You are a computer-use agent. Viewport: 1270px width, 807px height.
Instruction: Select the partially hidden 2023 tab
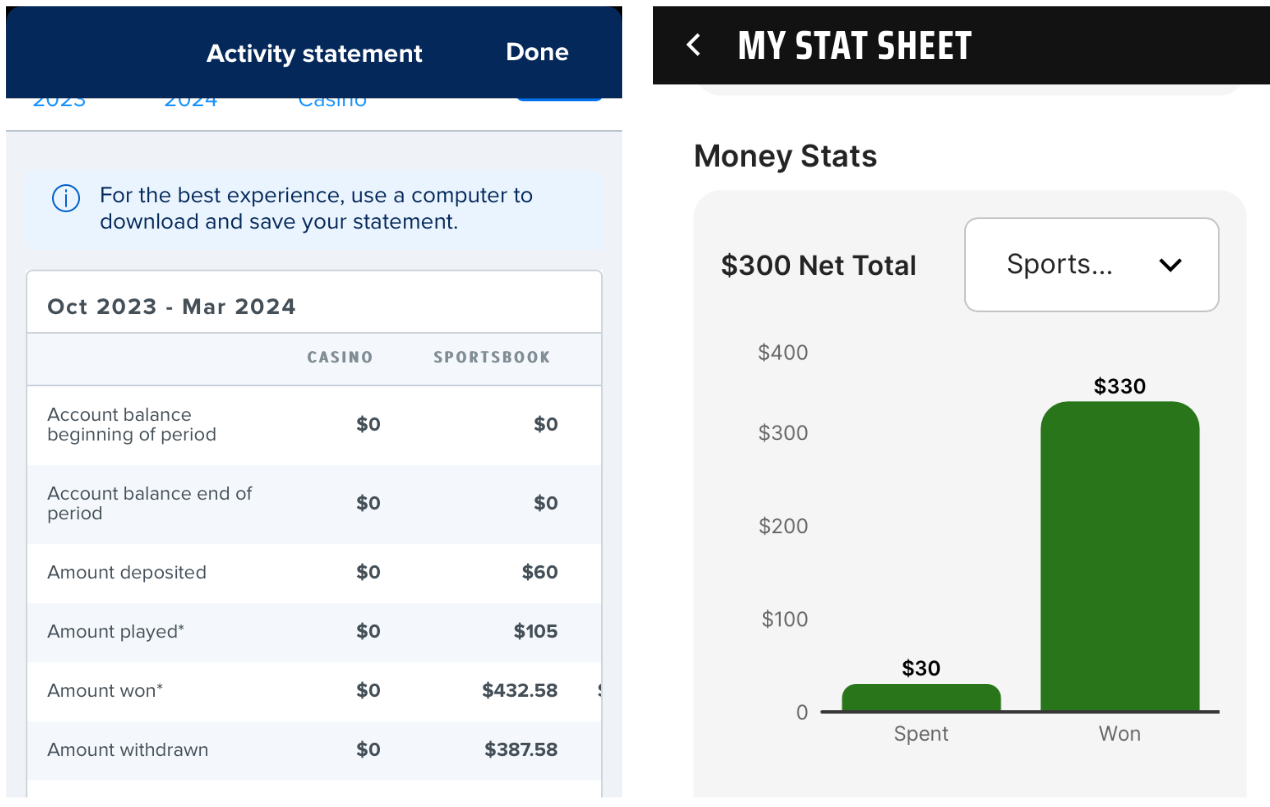(59, 101)
